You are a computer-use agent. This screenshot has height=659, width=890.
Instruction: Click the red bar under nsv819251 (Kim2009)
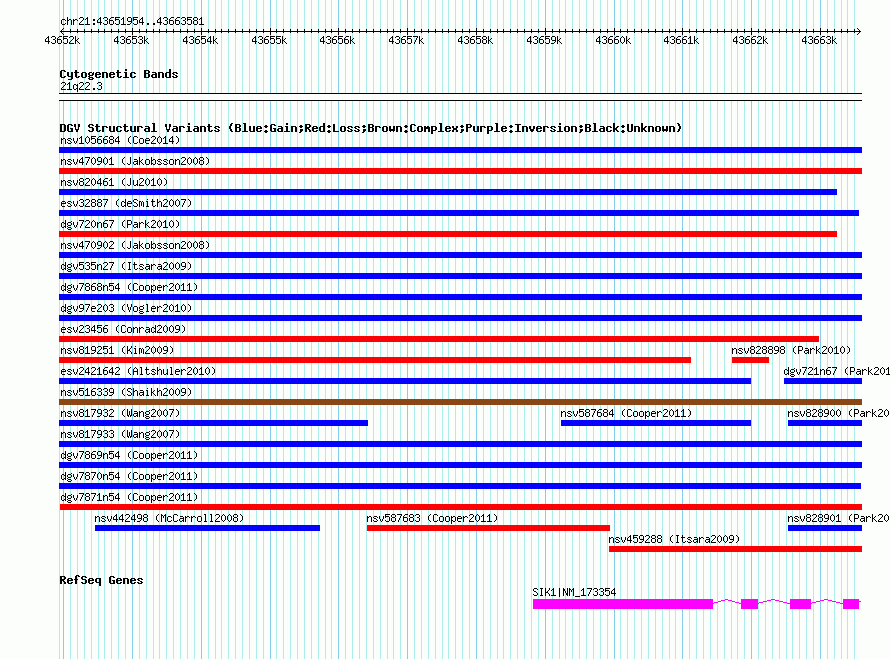(x=375, y=360)
